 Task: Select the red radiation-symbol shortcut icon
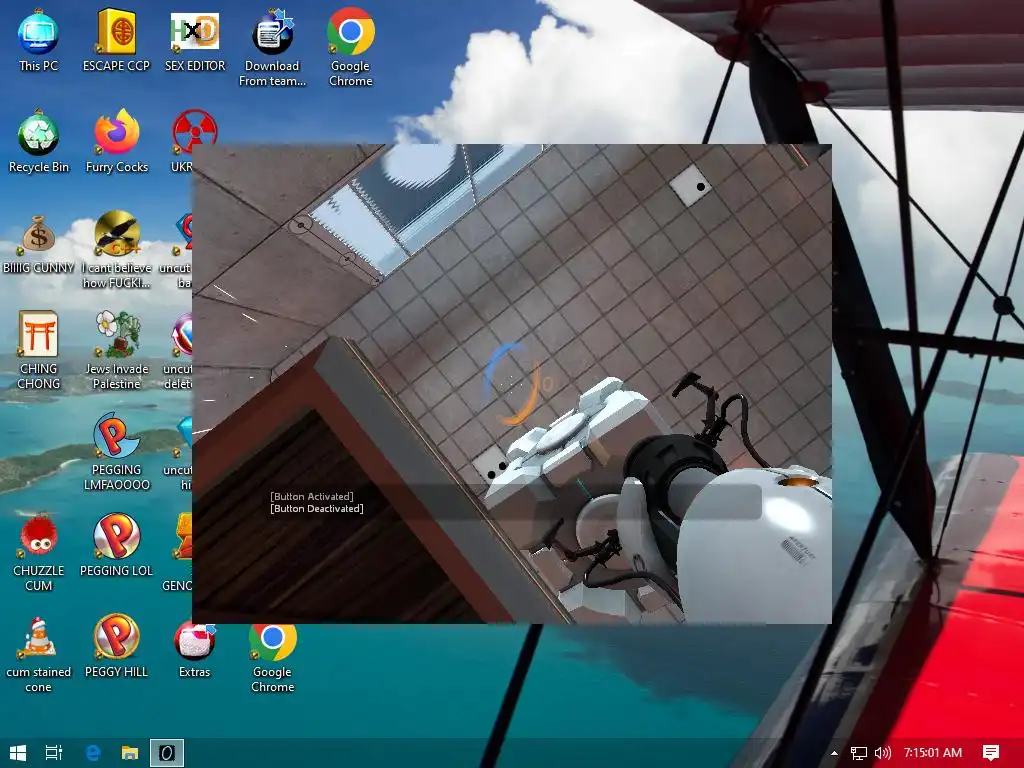(x=194, y=132)
